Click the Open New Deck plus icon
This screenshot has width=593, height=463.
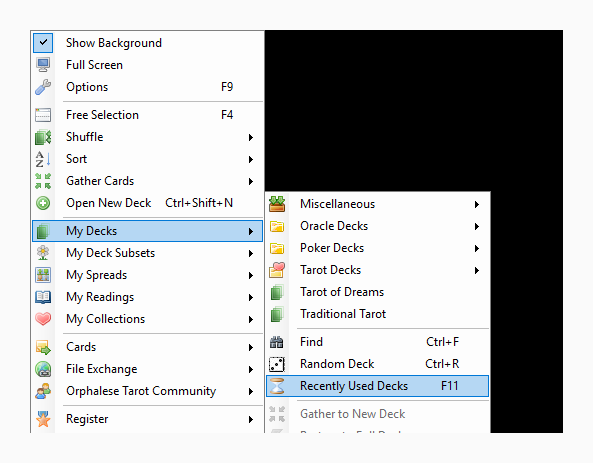click(43, 203)
